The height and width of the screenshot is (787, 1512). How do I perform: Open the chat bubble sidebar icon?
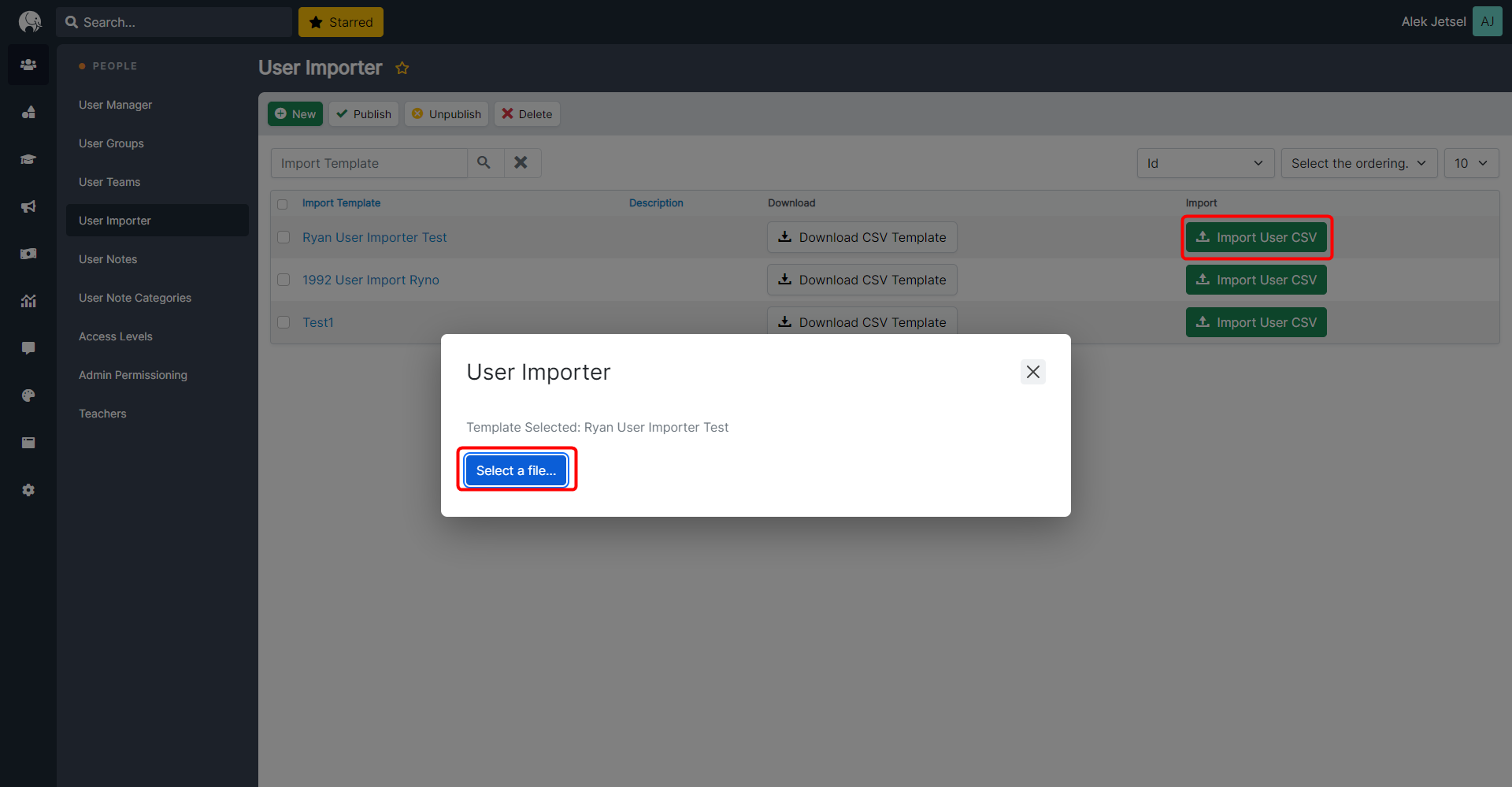click(28, 348)
